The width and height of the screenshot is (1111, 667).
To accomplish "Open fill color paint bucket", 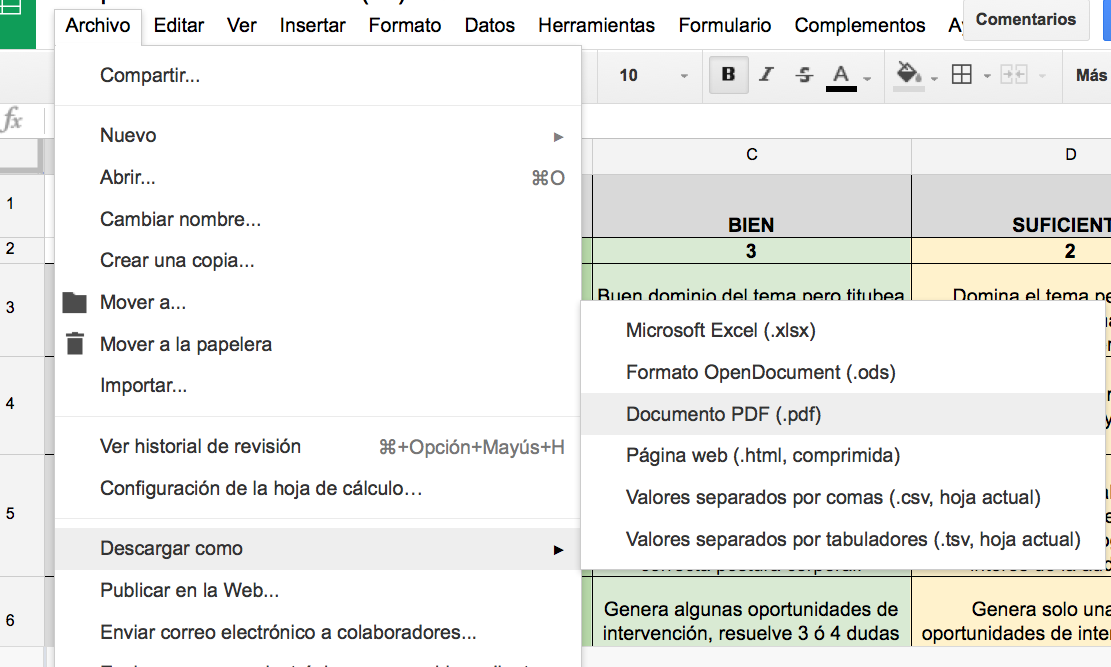I will coord(908,74).
